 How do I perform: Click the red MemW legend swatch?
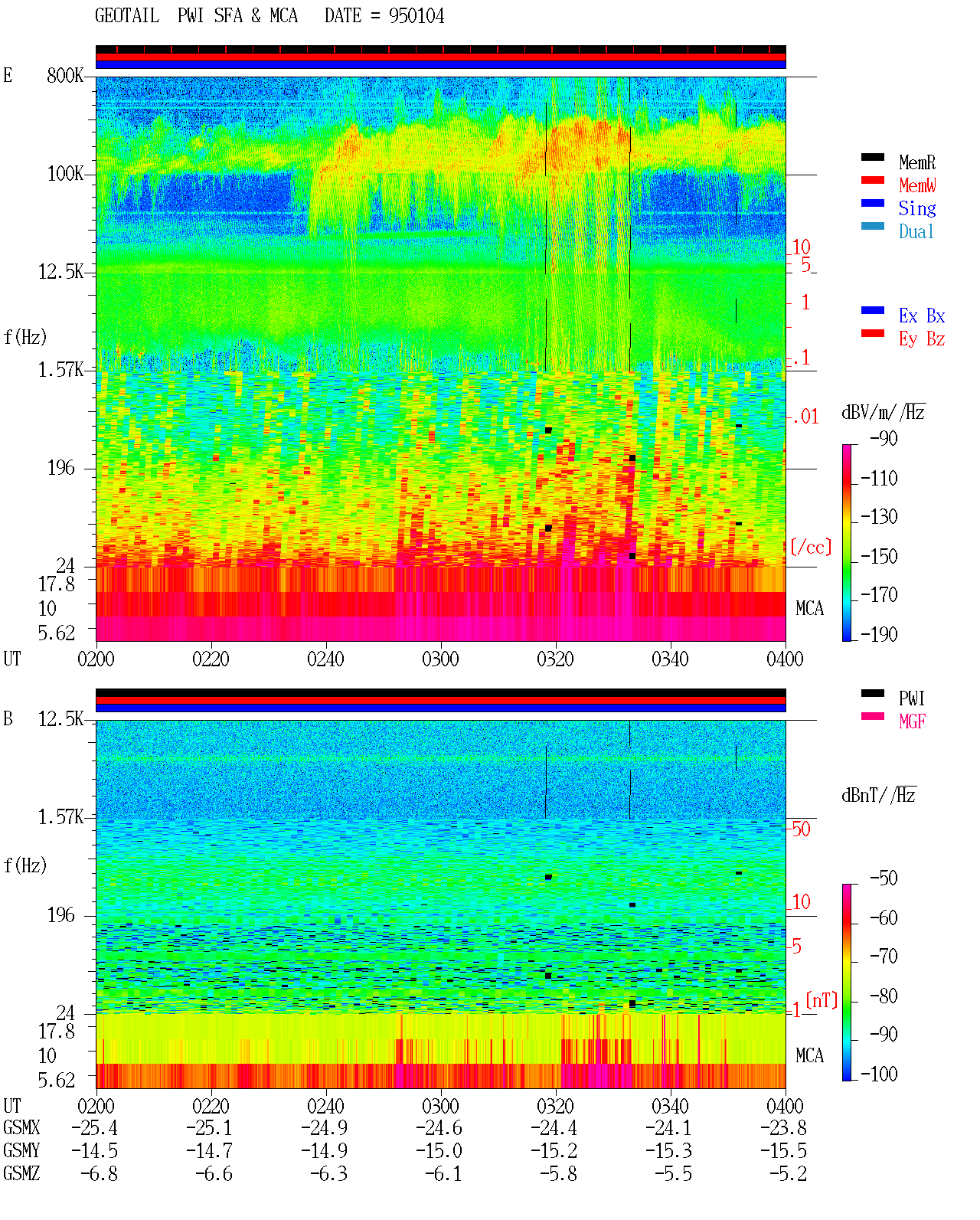click(x=872, y=181)
